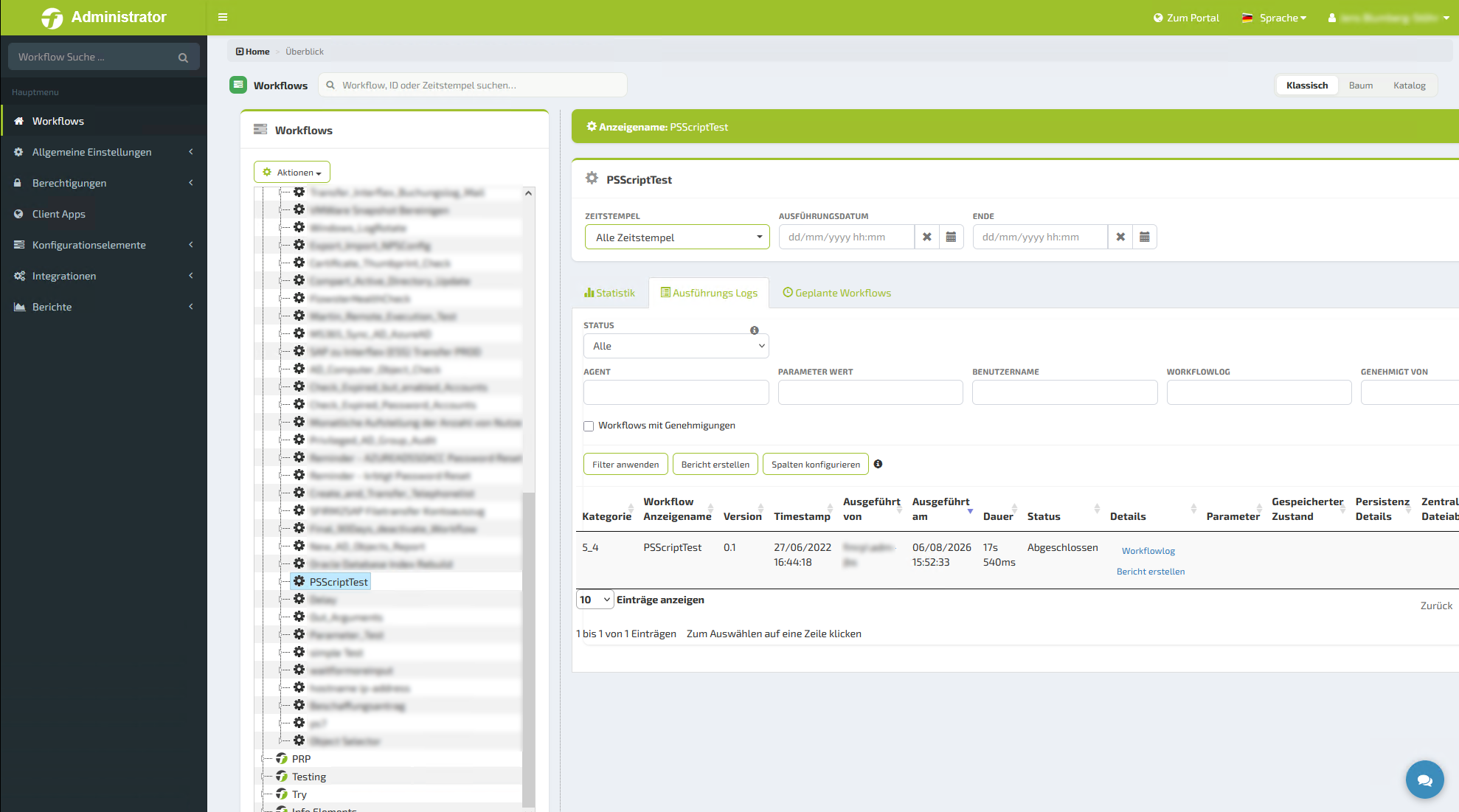Check Workflows mit Genehmigungen checkbox
The image size is (1459, 812).
(589, 426)
